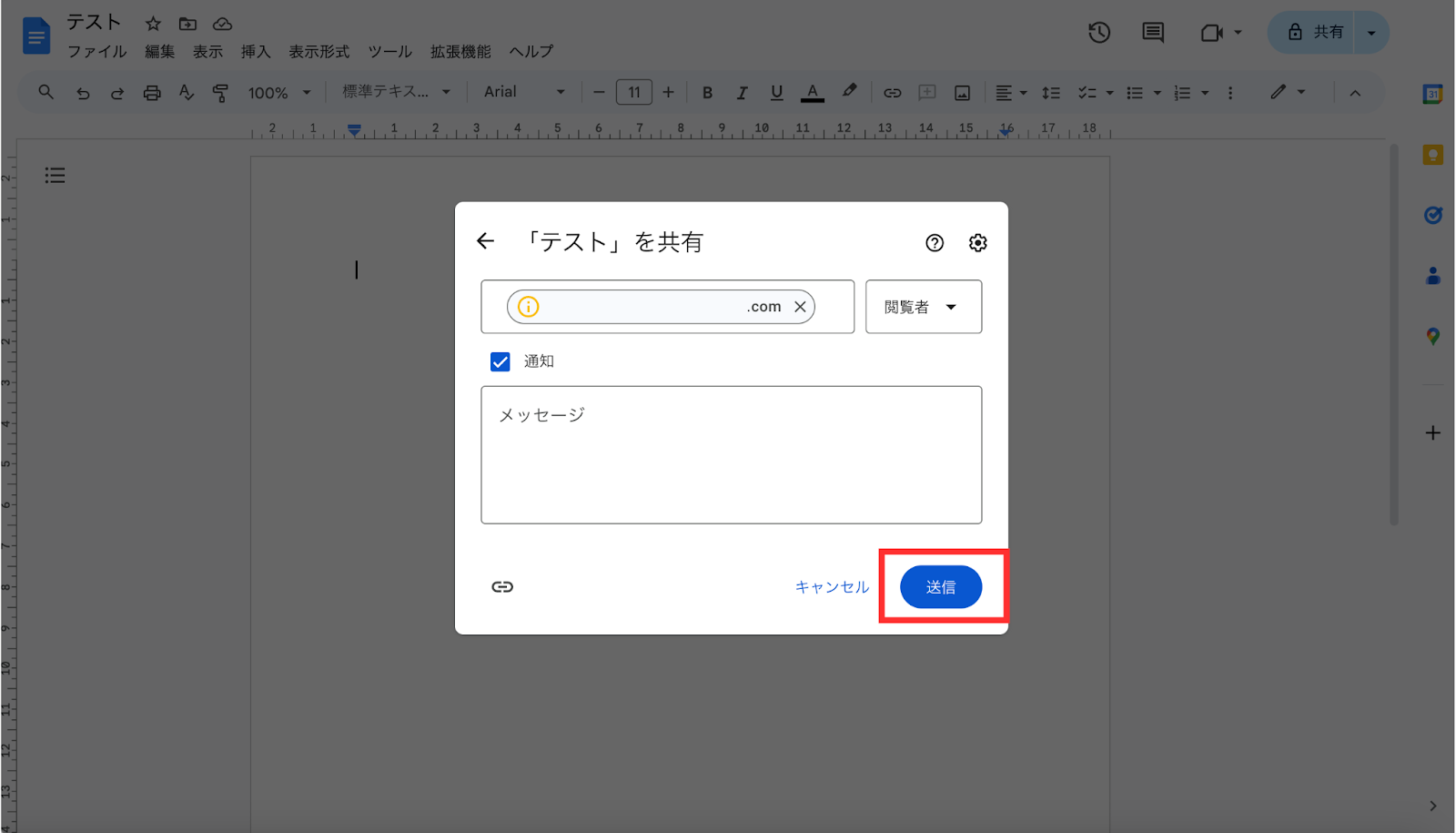1456x833 pixels.
Task: Toggle bold formatting
Action: [707, 93]
